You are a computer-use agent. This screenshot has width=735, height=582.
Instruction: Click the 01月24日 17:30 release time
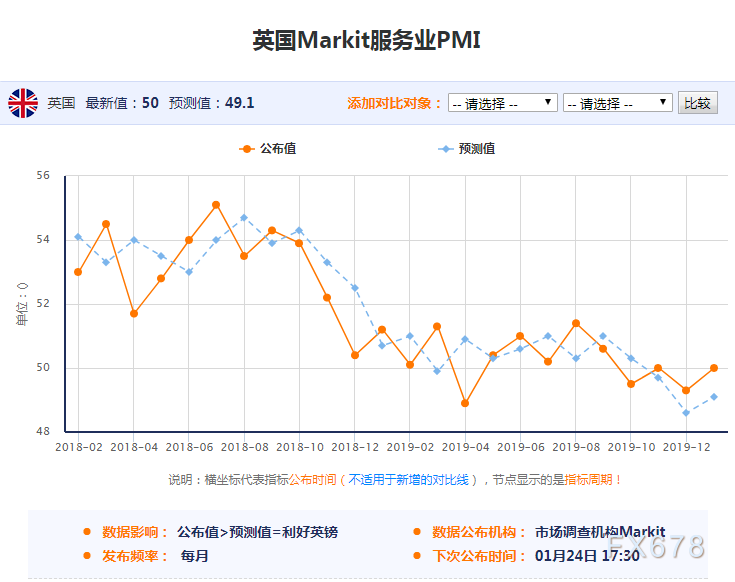point(587,556)
